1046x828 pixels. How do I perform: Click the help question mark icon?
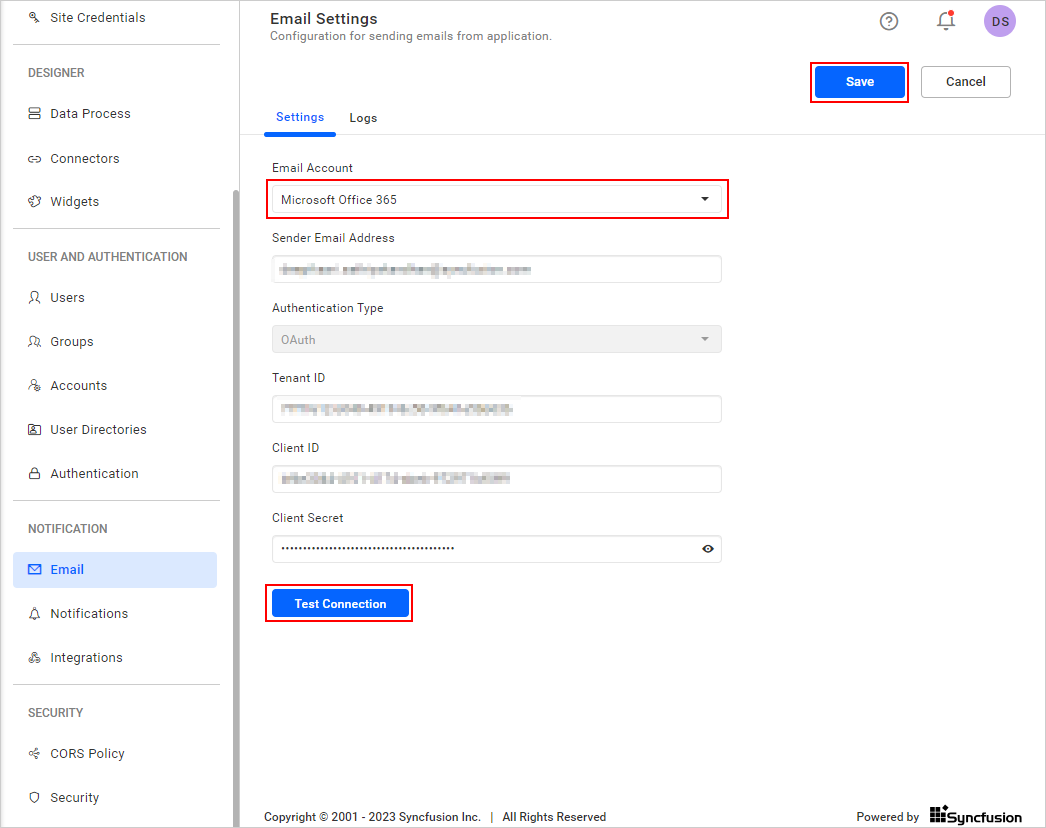[x=889, y=21]
